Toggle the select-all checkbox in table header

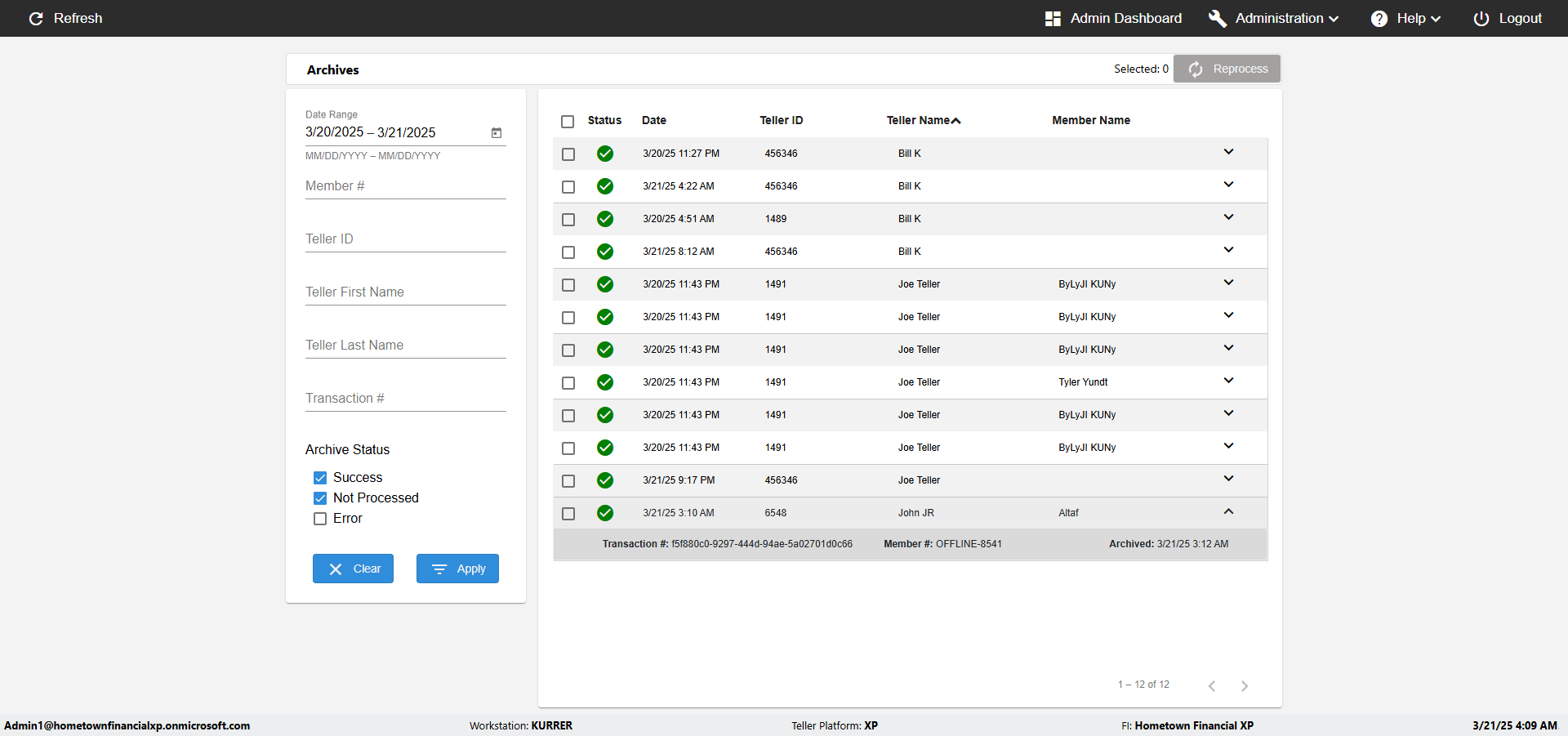pos(568,121)
